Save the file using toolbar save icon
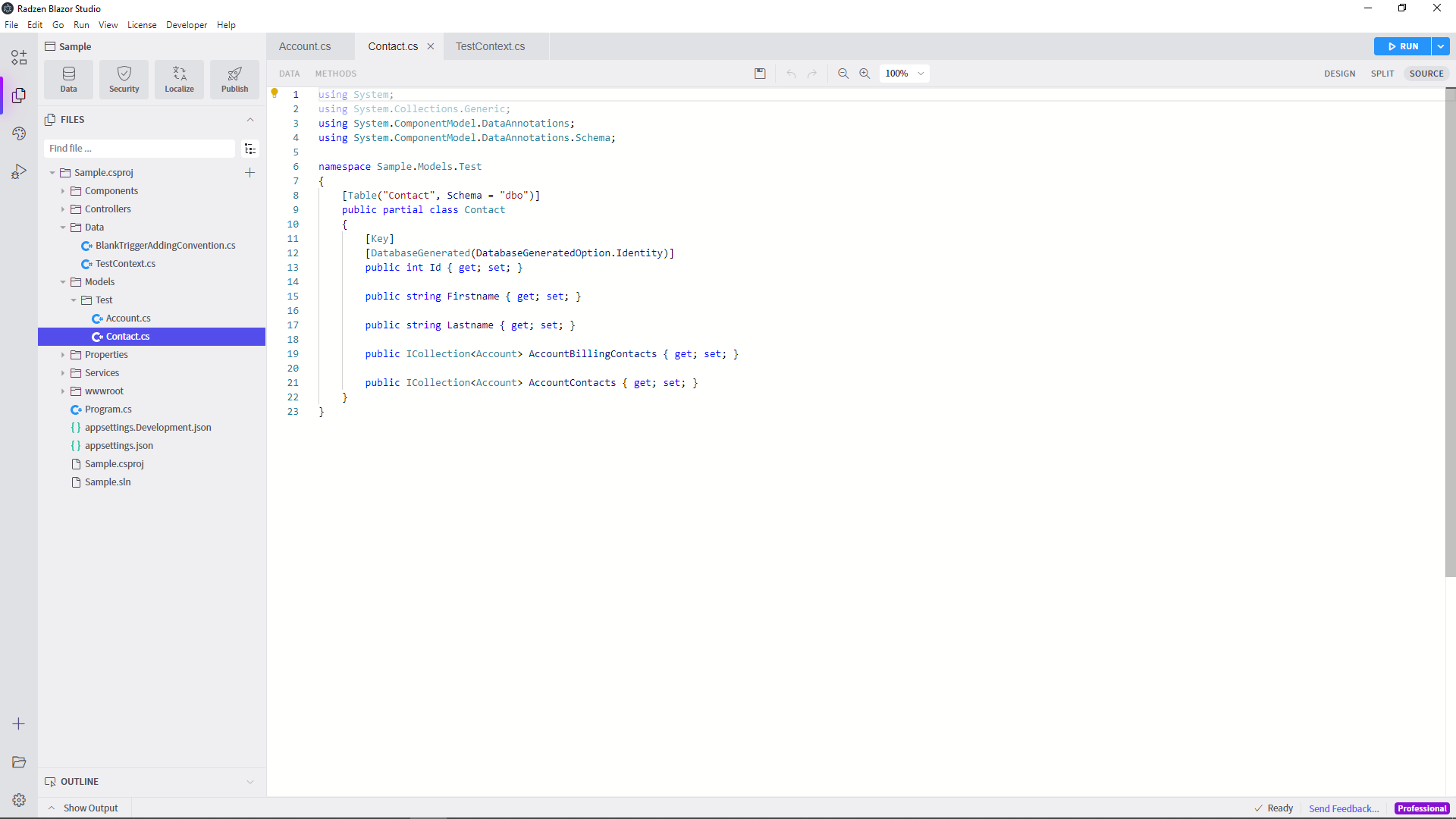Image resolution: width=1456 pixels, height=819 pixels. (x=760, y=74)
